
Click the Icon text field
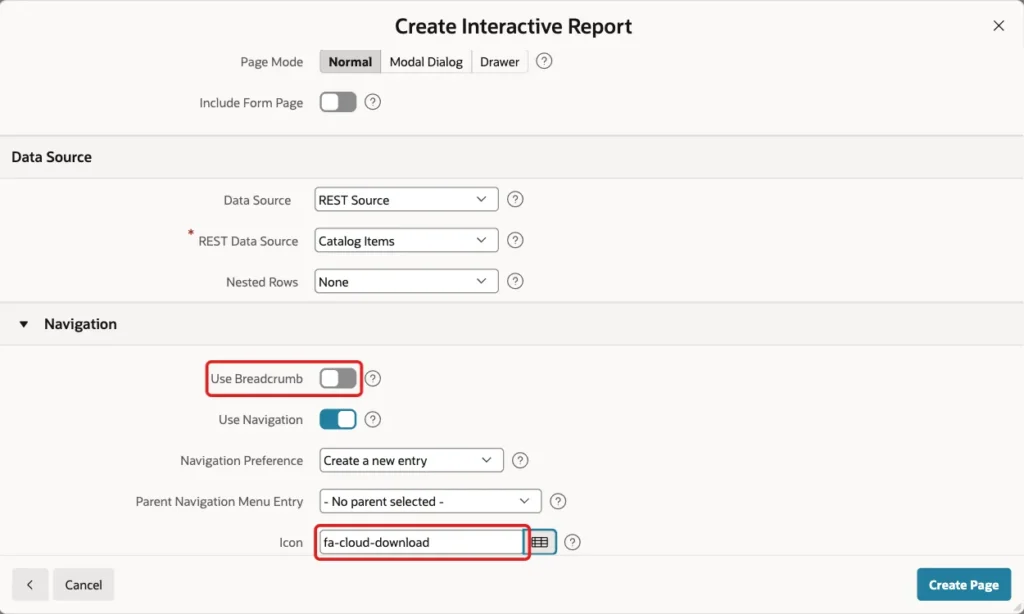(421, 542)
